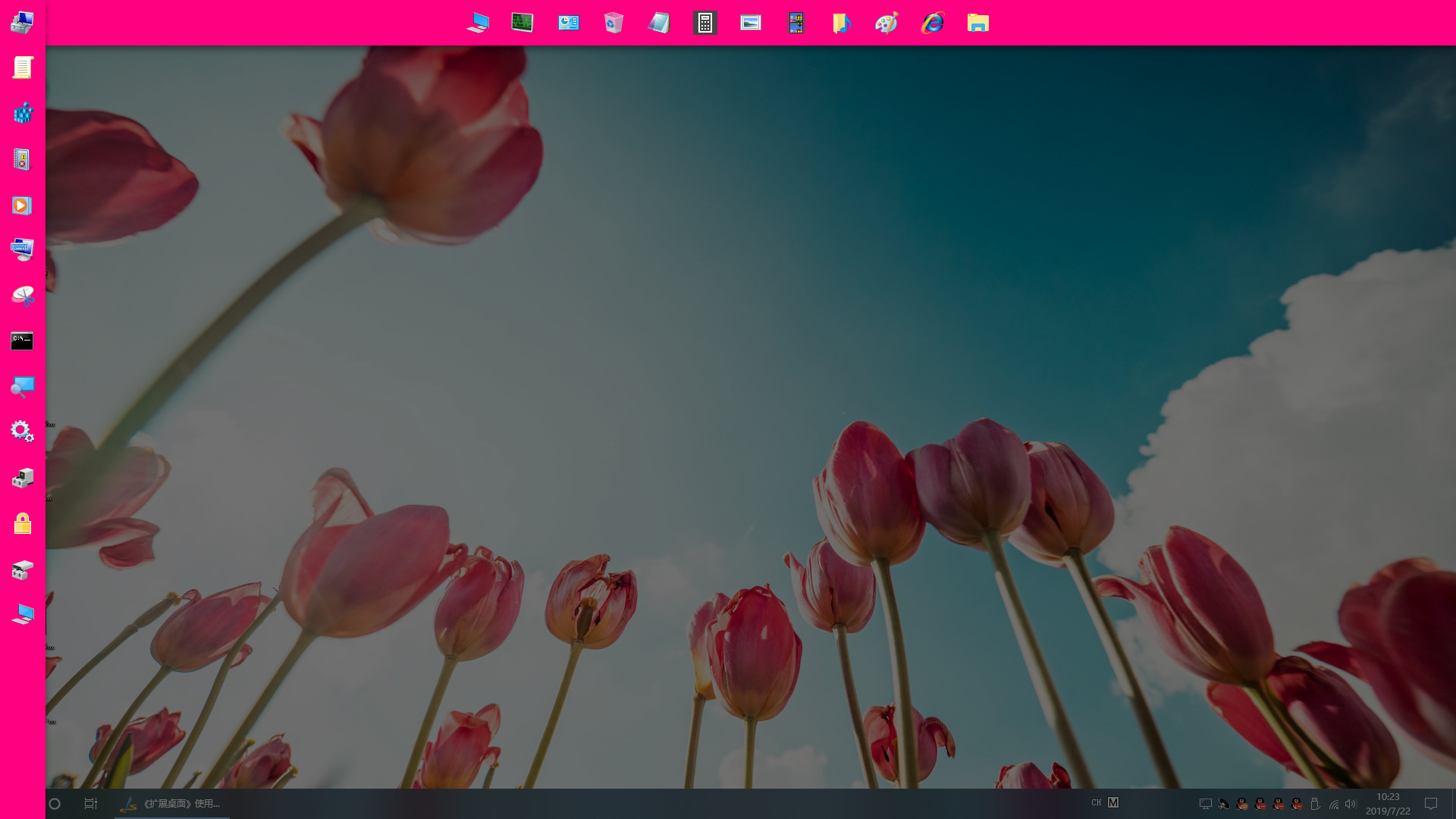Toggle the Action Center panel open

tap(1431, 803)
